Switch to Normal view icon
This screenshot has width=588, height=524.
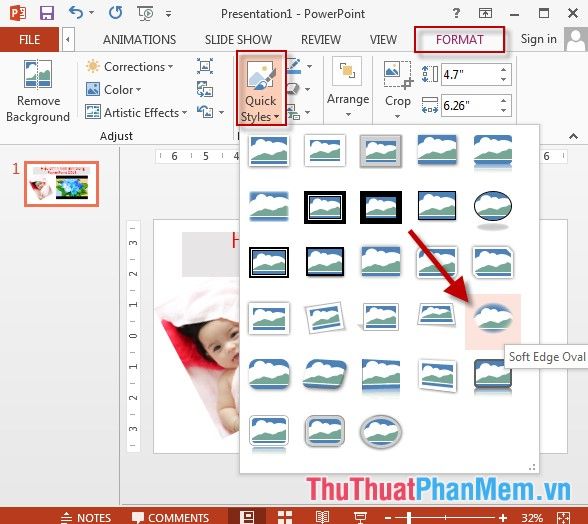click(247, 517)
